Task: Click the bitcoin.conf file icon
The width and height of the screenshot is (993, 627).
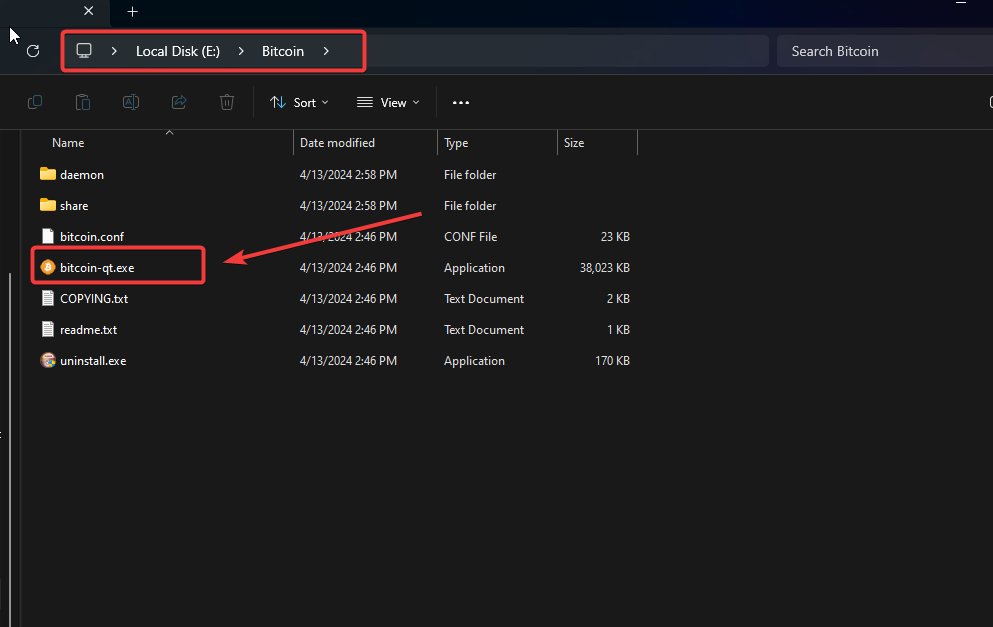Action: (47, 236)
